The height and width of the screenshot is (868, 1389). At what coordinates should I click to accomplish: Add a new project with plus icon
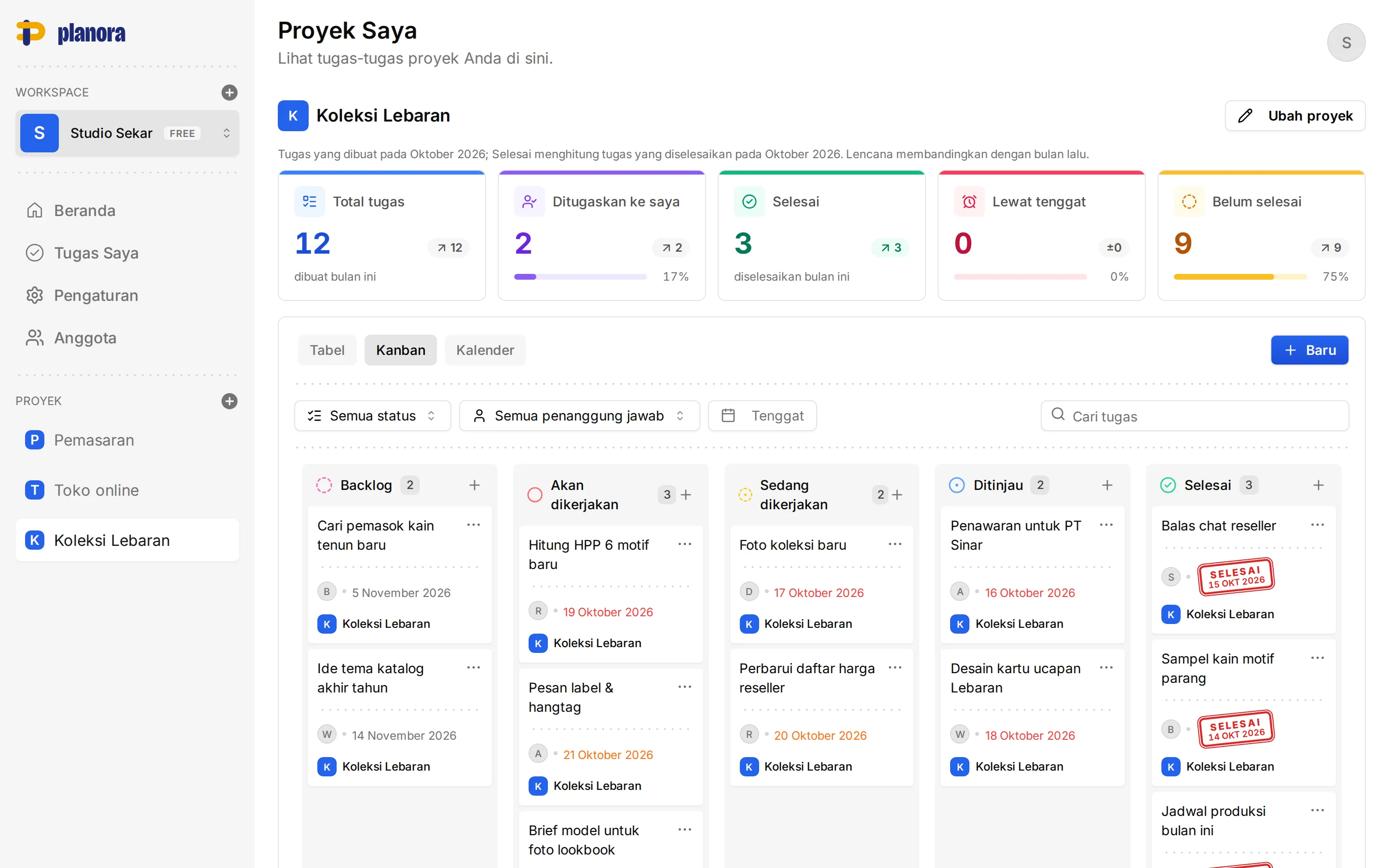[230, 401]
